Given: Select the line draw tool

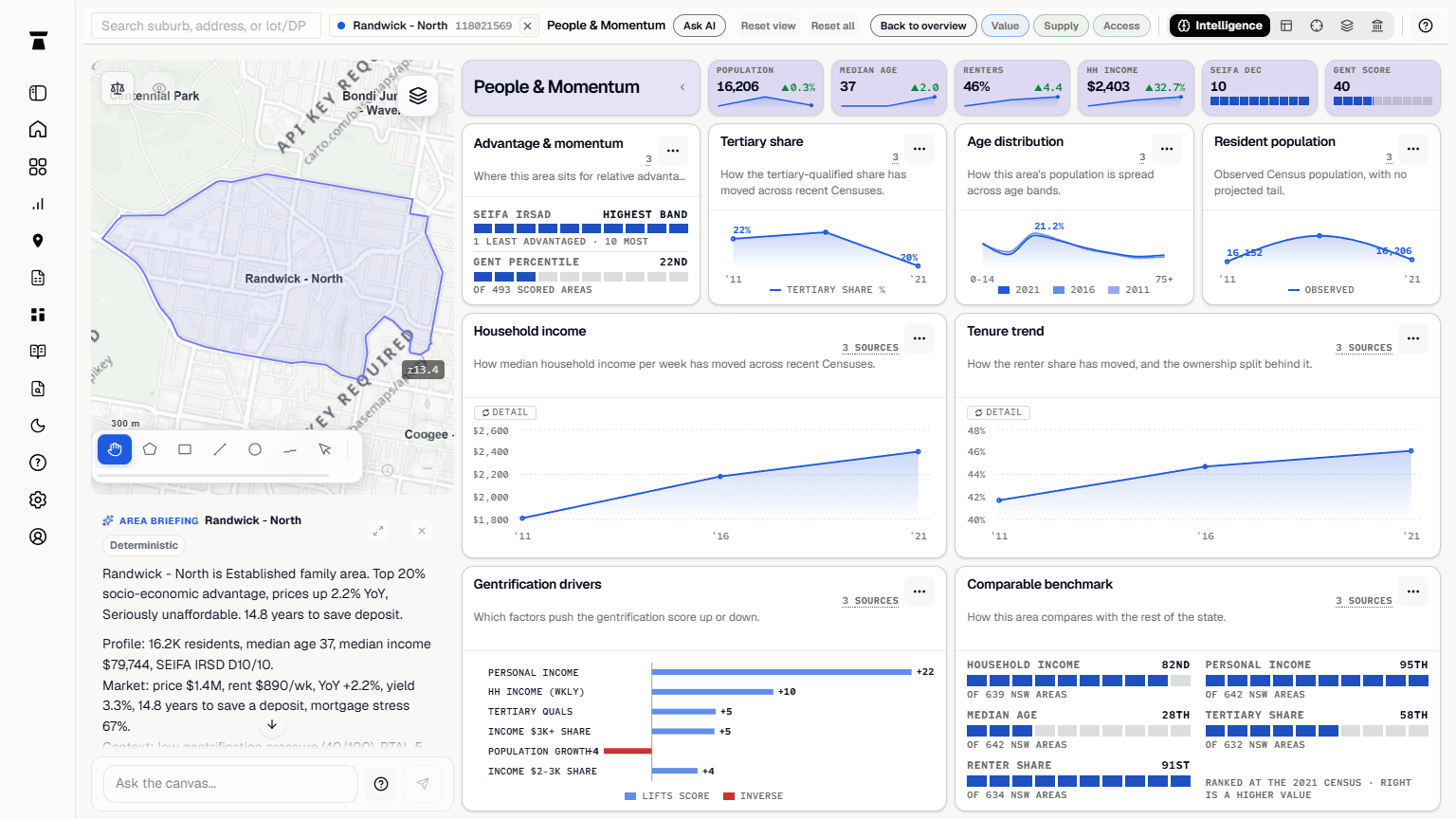Looking at the screenshot, I should pyautogui.click(x=220, y=449).
